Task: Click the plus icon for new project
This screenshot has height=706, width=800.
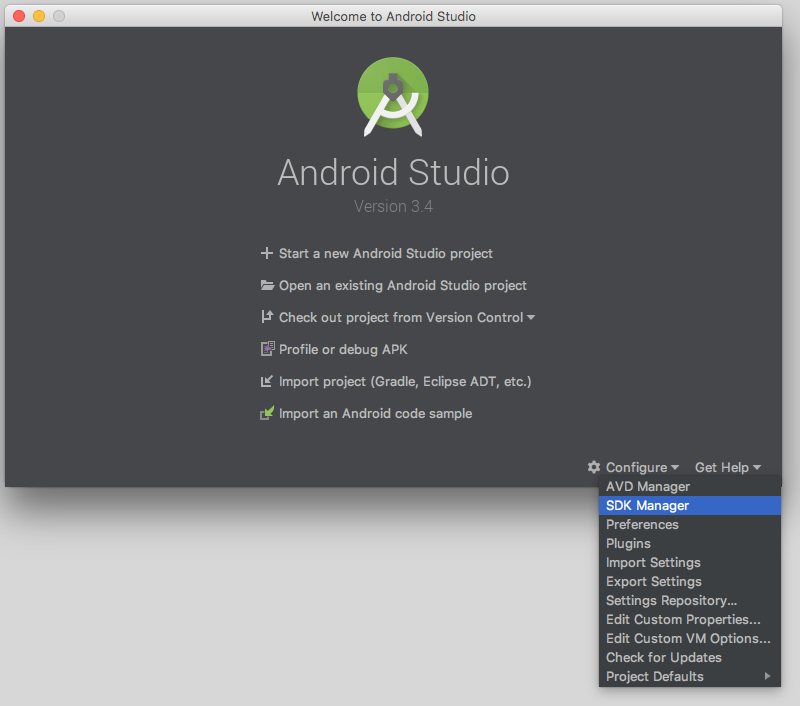Action: pos(267,254)
